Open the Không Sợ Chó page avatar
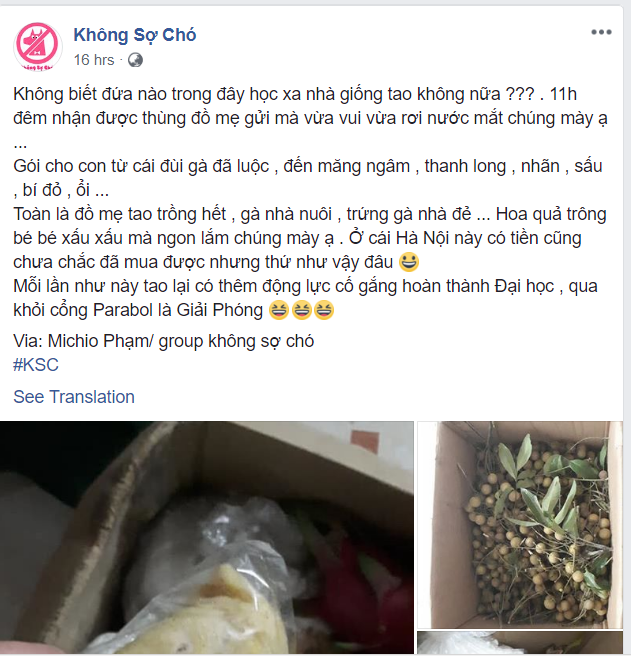 coord(38,46)
